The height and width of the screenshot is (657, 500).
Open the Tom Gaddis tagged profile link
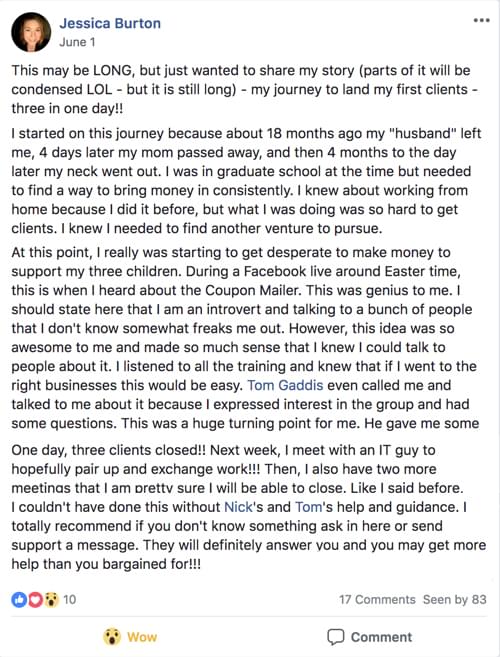pyautogui.click(x=285, y=385)
